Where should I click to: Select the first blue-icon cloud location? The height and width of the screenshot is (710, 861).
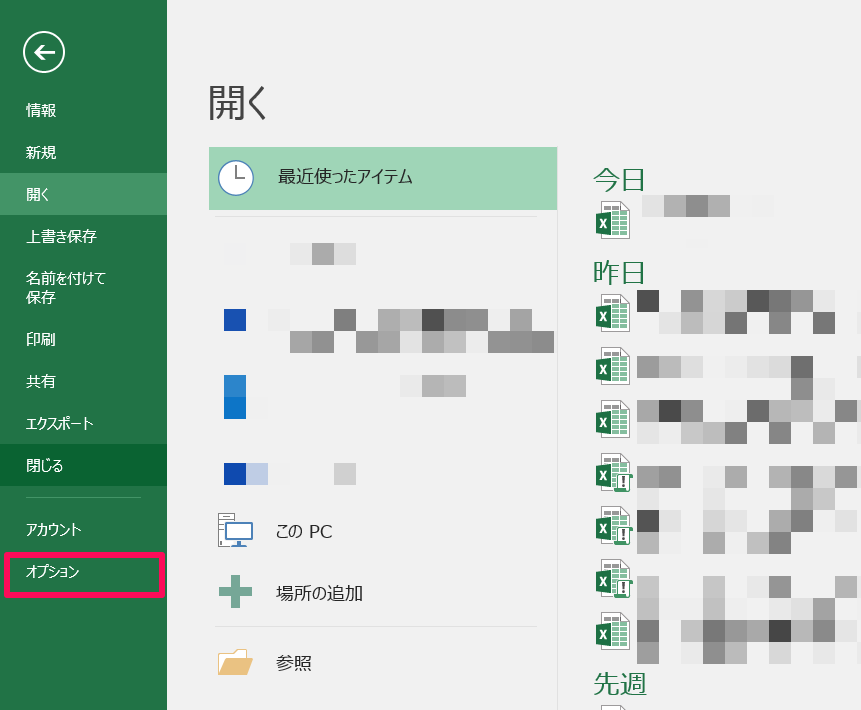click(x=235, y=320)
